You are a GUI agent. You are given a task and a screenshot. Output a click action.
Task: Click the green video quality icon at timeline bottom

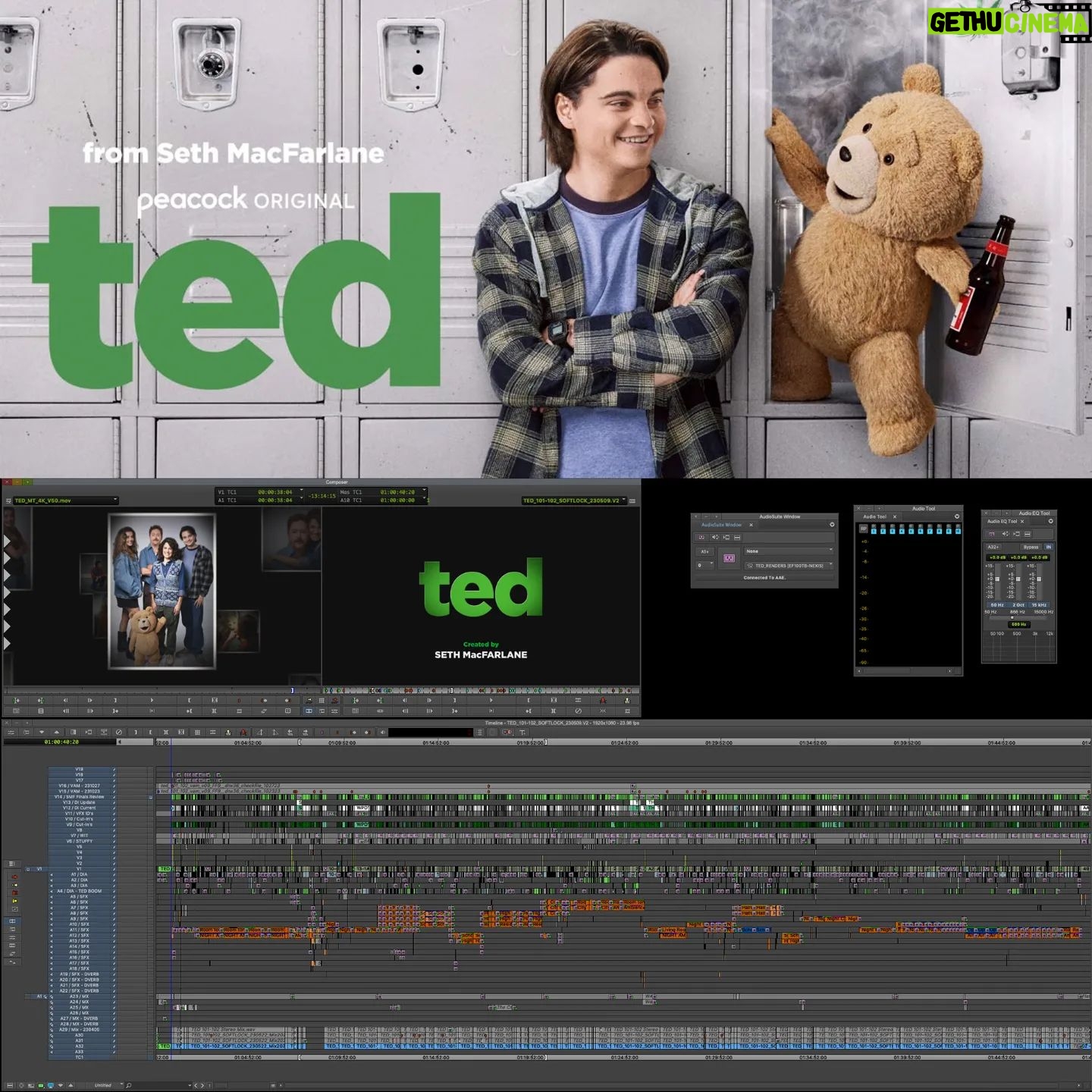tap(41, 1085)
